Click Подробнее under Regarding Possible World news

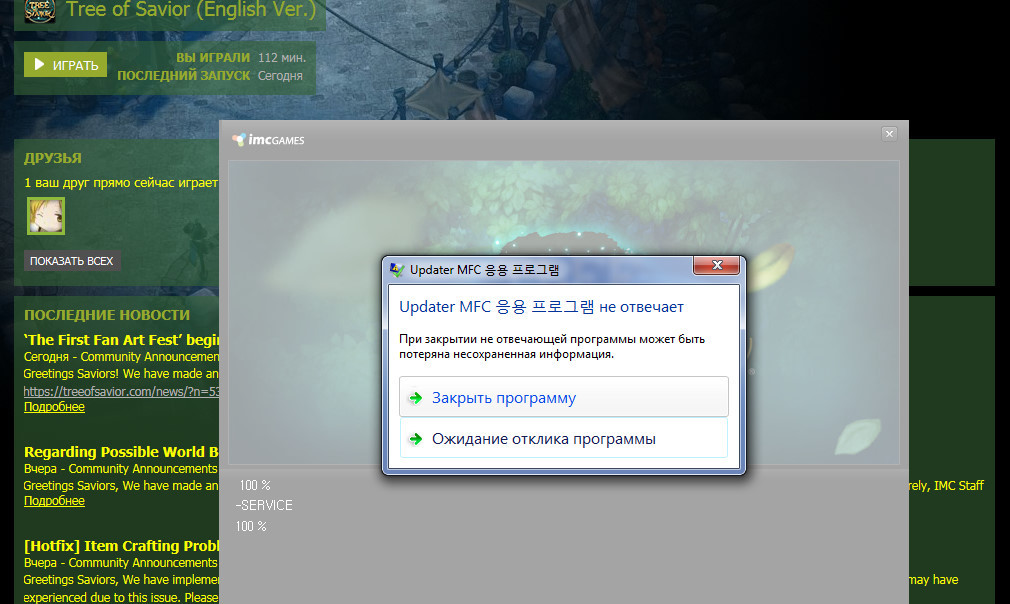tap(54, 501)
